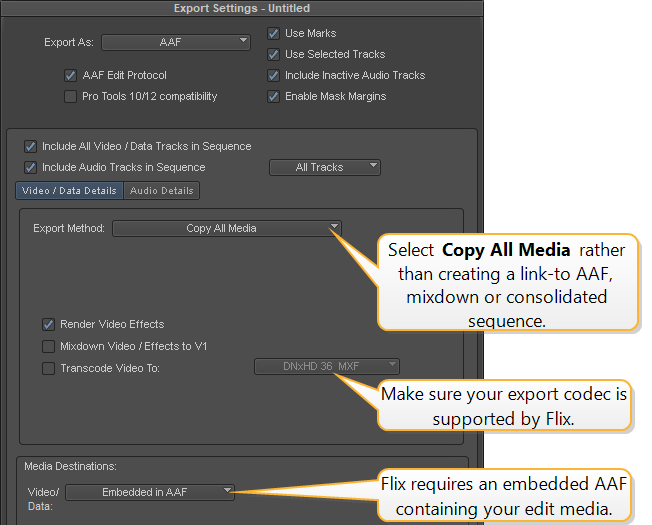652x525 pixels.
Task: Uncheck Include All Video / Data Tracks
Action: (31, 146)
